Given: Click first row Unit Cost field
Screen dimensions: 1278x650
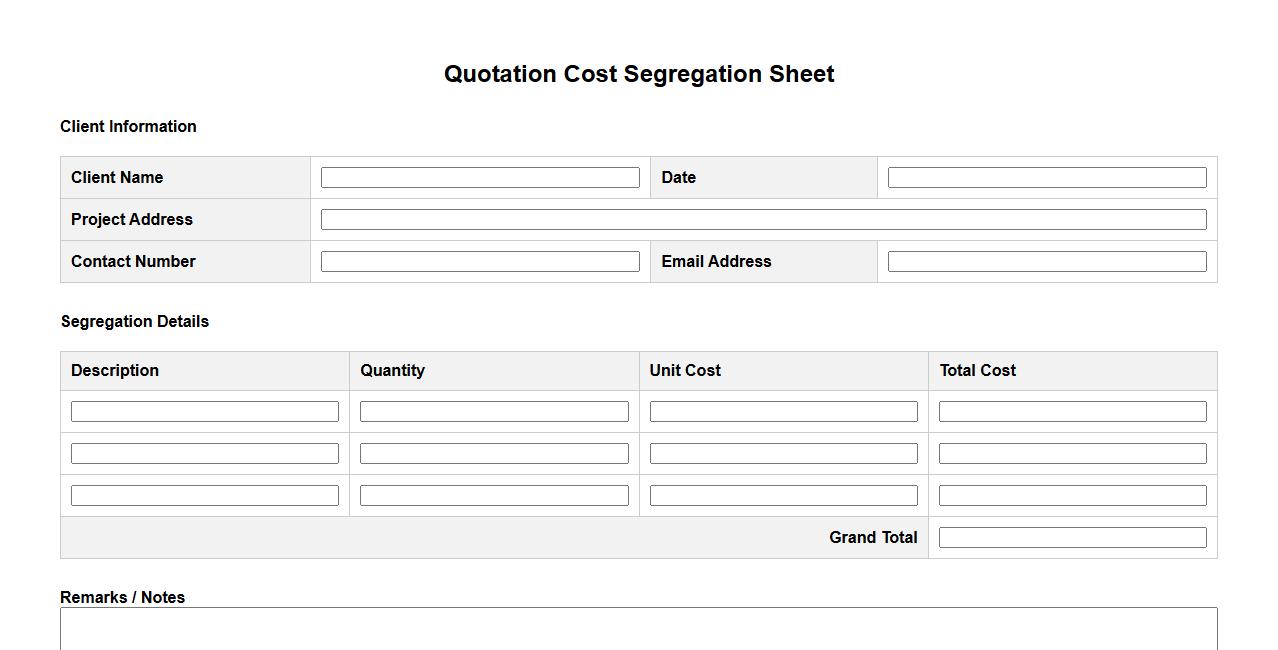Looking at the screenshot, I should [x=783, y=412].
